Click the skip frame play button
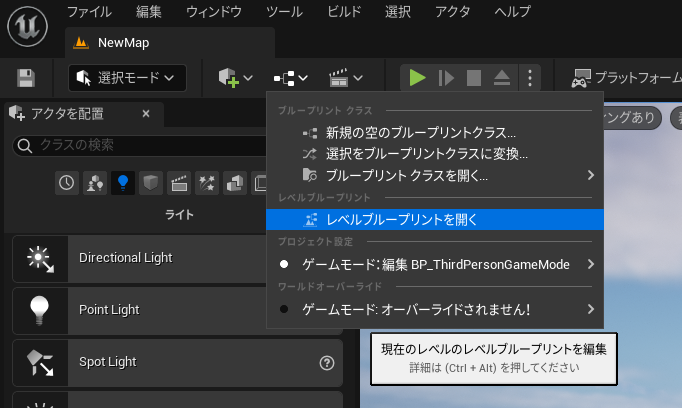The image size is (682, 408). pos(446,78)
